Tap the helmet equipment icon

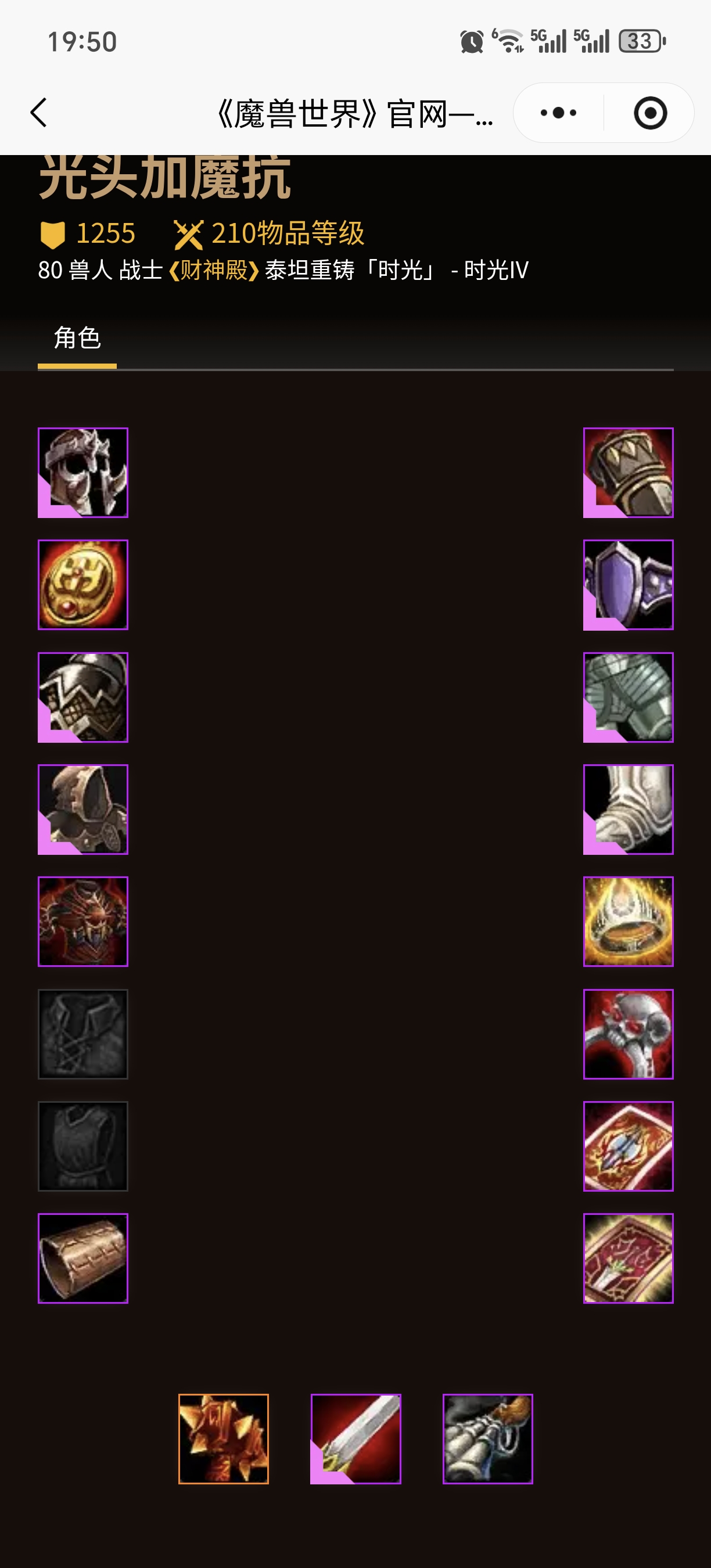(x=83, y=472)
